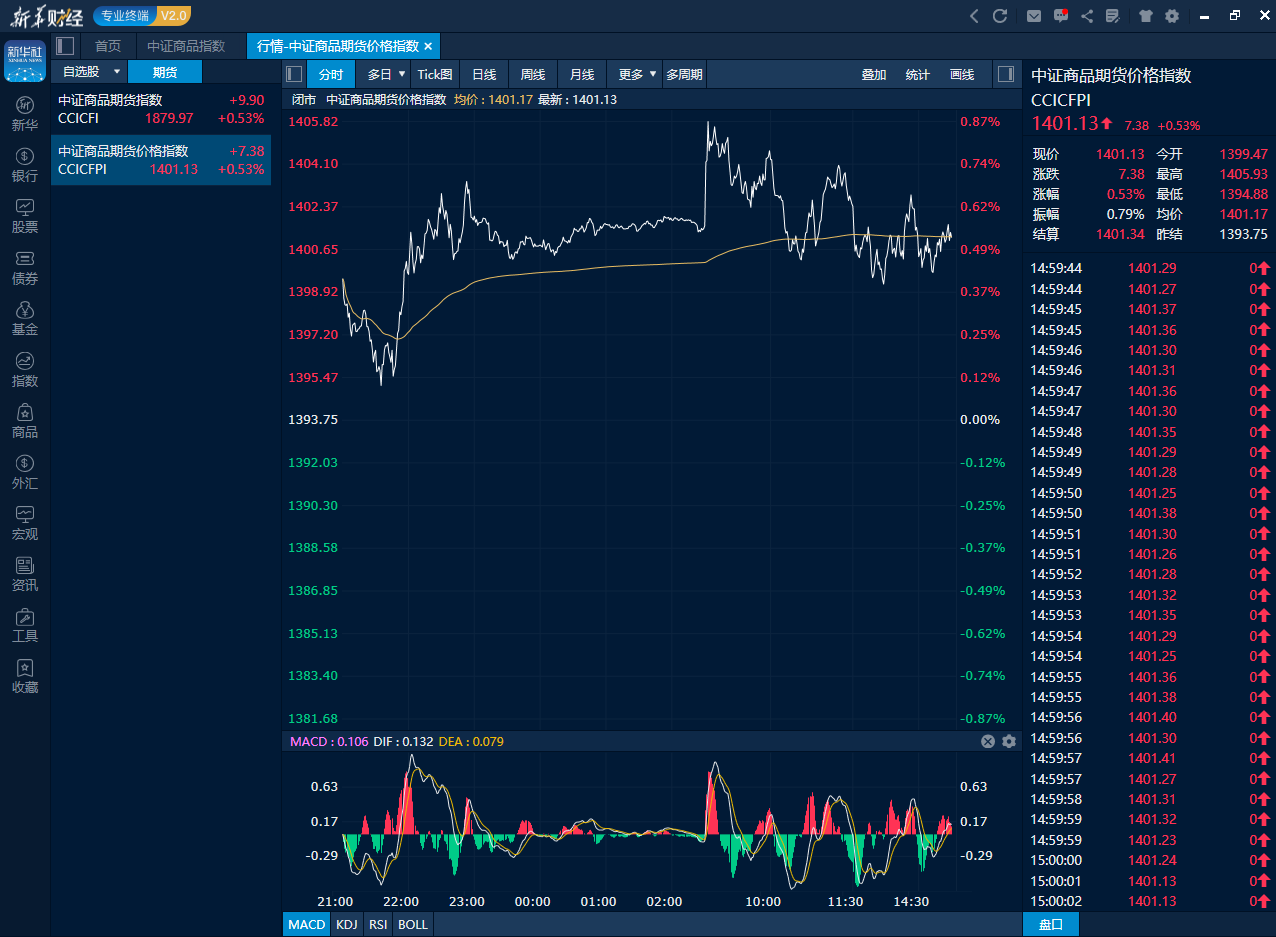Open the 商品 section in sidebar
Image resolution: width=1276 pixels, height=937 pixels.
25,420
